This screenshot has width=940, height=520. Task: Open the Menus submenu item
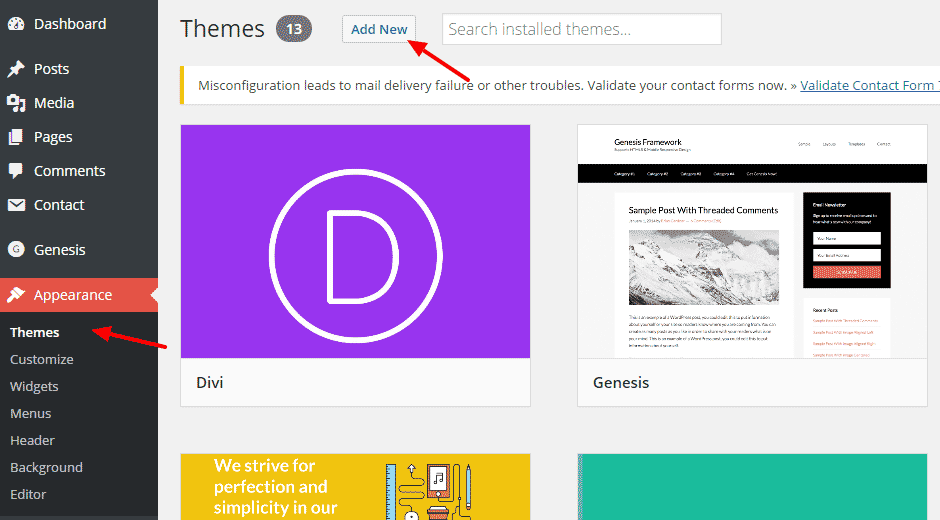pyautogui.click(x=31, y=413)
